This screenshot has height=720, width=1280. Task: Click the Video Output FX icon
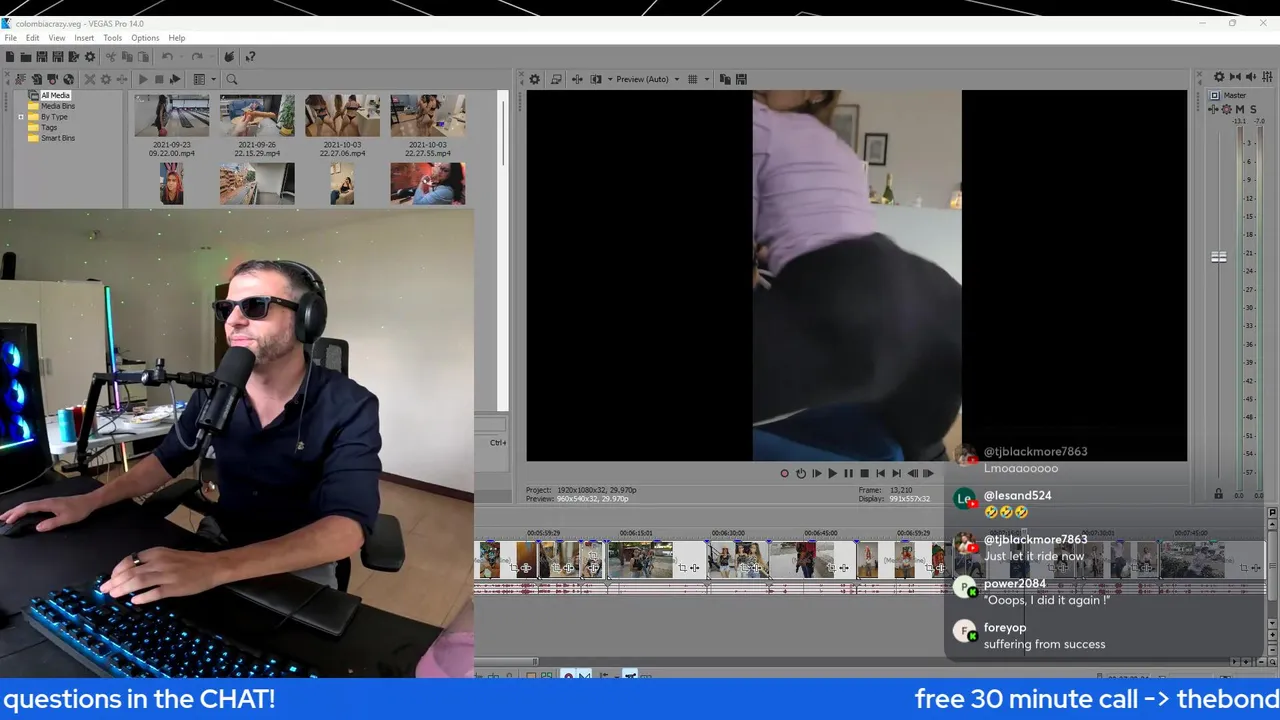(x=577, y=79)
